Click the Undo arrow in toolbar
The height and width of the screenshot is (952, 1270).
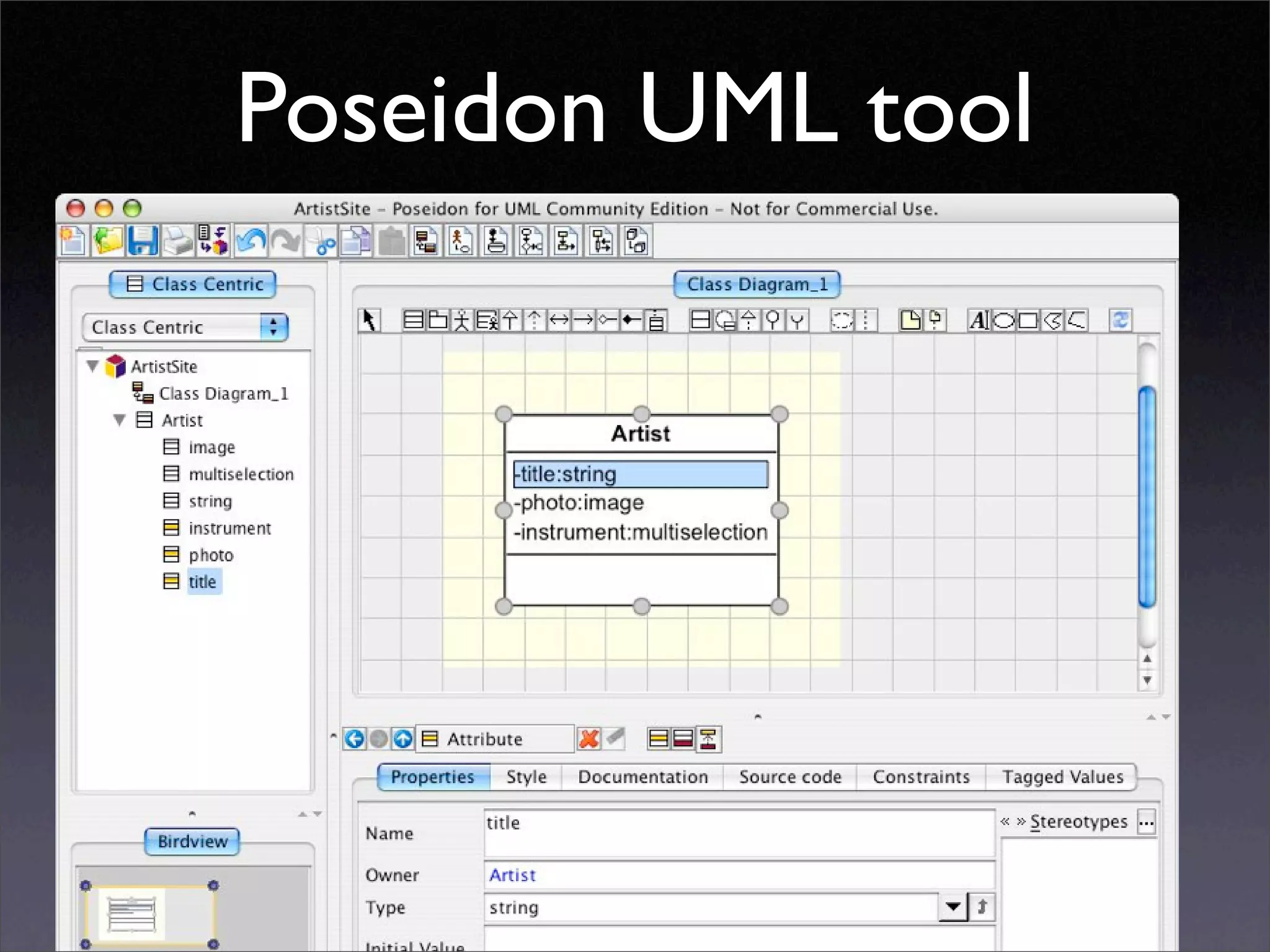point(250,240)
